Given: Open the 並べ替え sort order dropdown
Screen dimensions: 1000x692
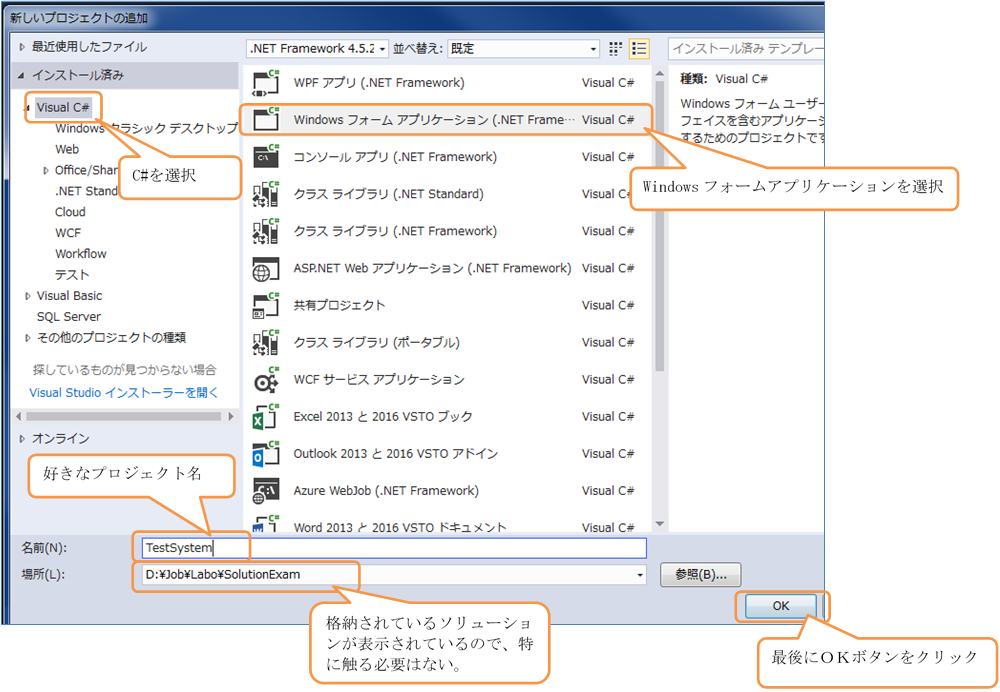Looking at the screenshot, I should point(523,48).
